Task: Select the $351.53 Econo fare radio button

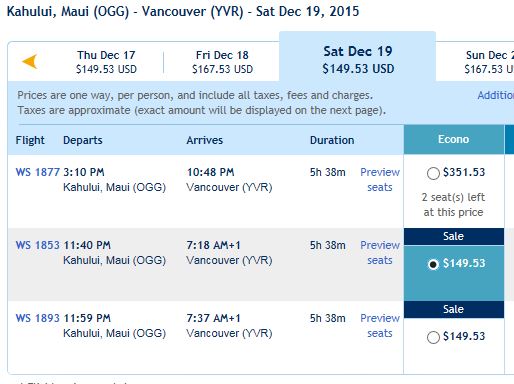Action: coord(433,173)
